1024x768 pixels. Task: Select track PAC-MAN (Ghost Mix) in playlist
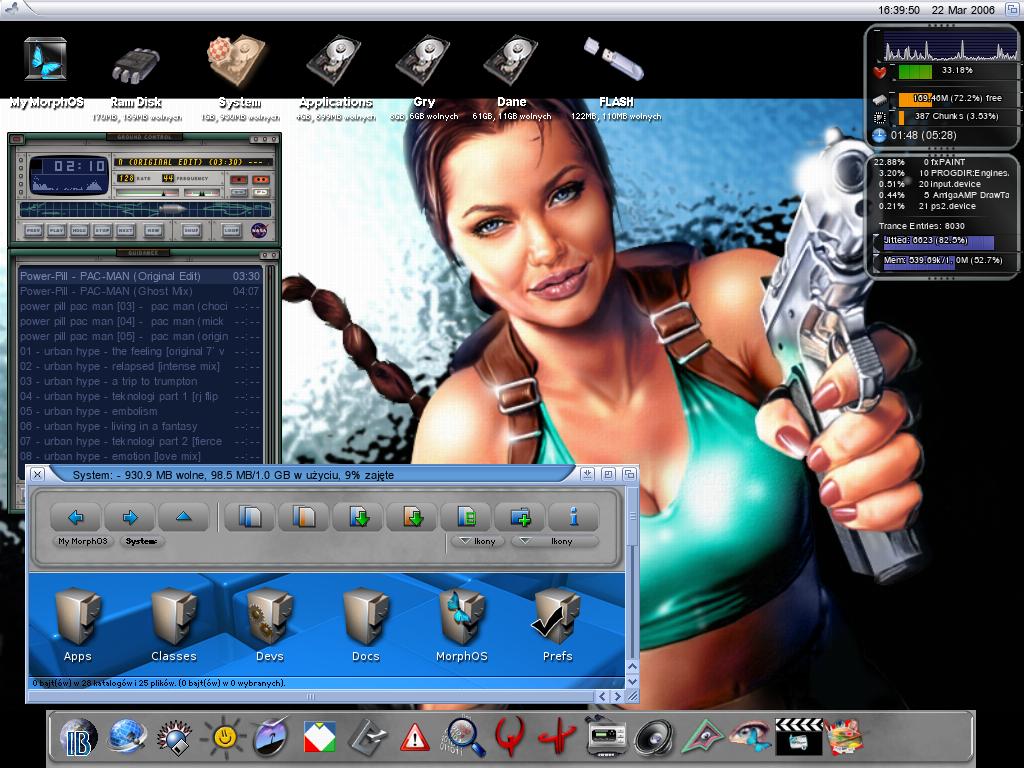pyautogui.click(x=140, y=291)
